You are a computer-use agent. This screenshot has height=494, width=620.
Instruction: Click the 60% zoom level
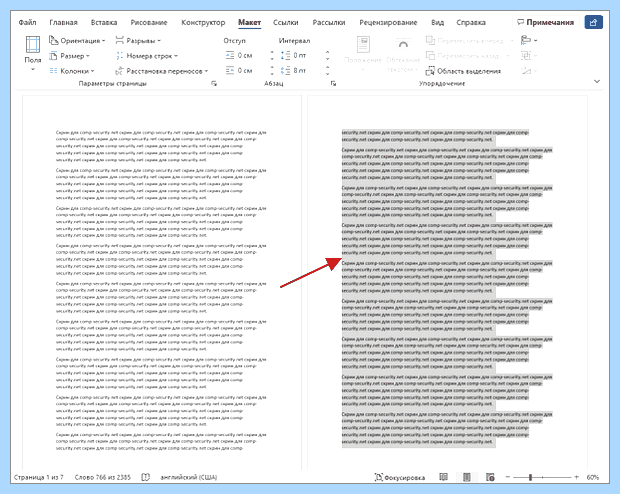(x=592, y=477)
